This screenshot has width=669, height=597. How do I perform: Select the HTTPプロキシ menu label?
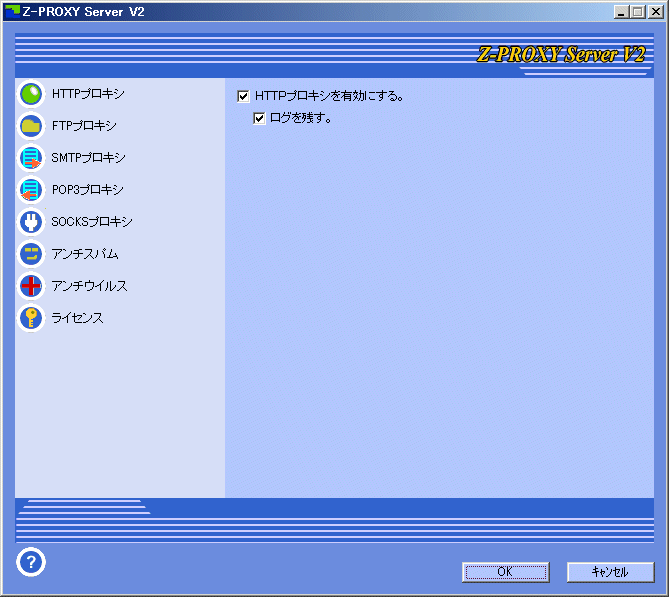[88, 94]
